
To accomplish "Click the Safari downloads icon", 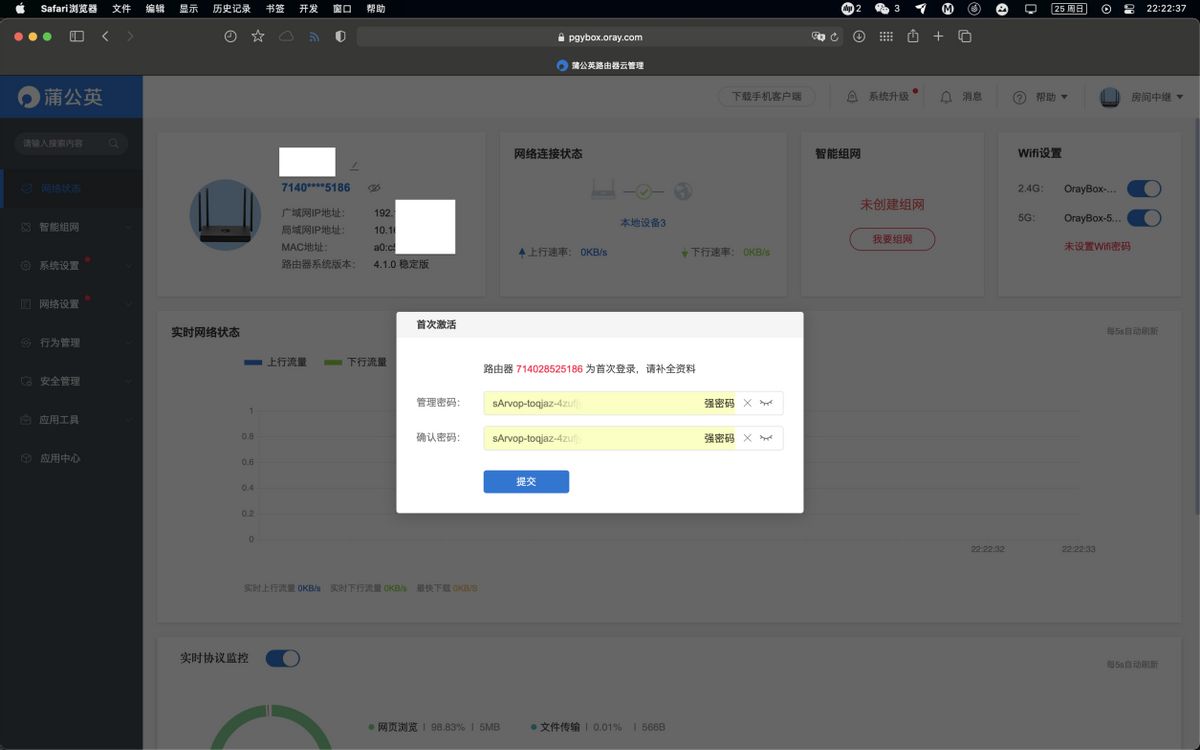I will pyautogui.click(x=859, y=36).
